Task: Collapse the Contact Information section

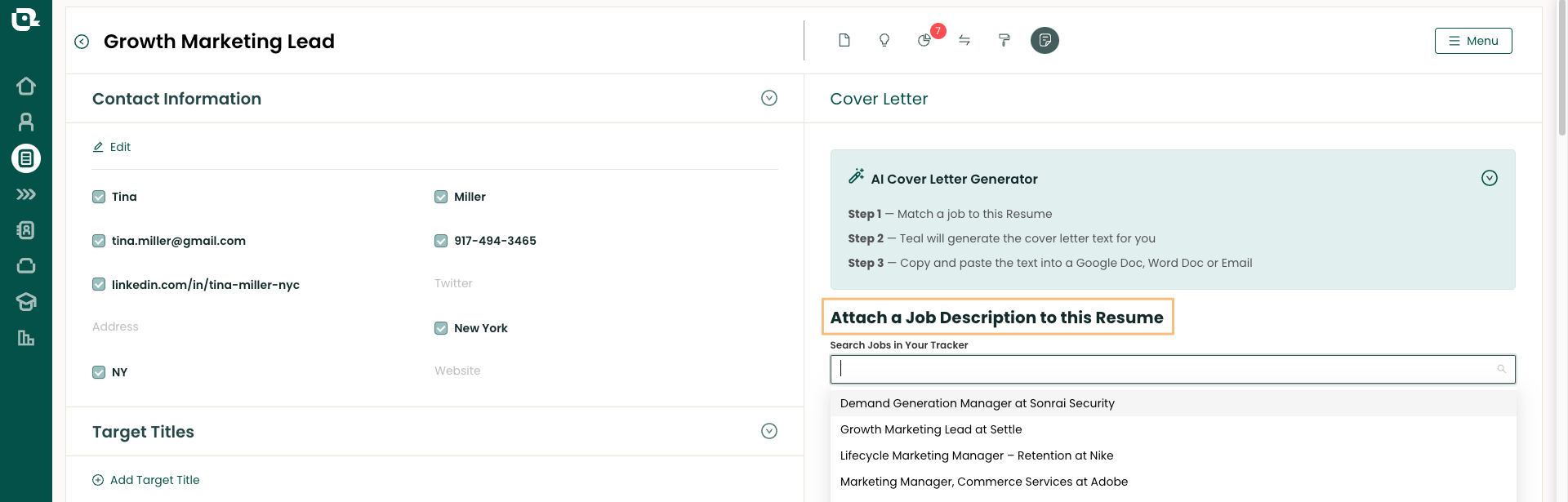Action: coord(768,98)
